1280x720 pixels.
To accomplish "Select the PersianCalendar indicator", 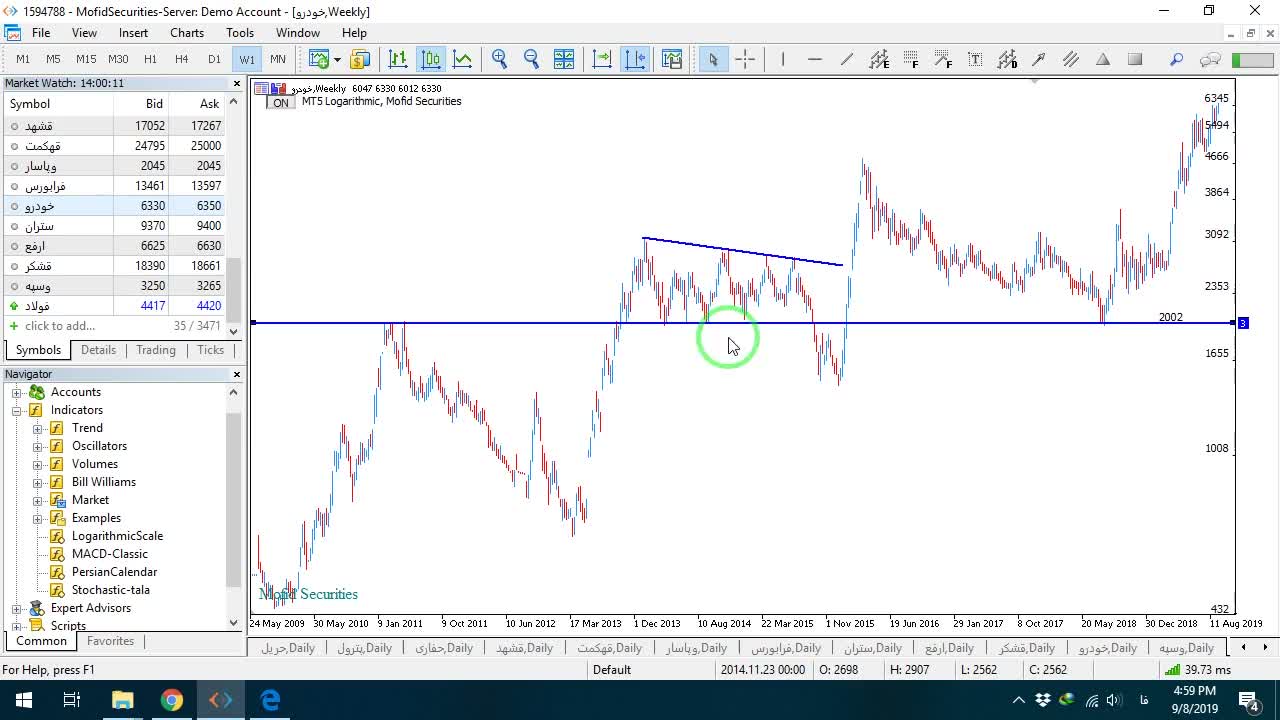I will tap(114, 572).
